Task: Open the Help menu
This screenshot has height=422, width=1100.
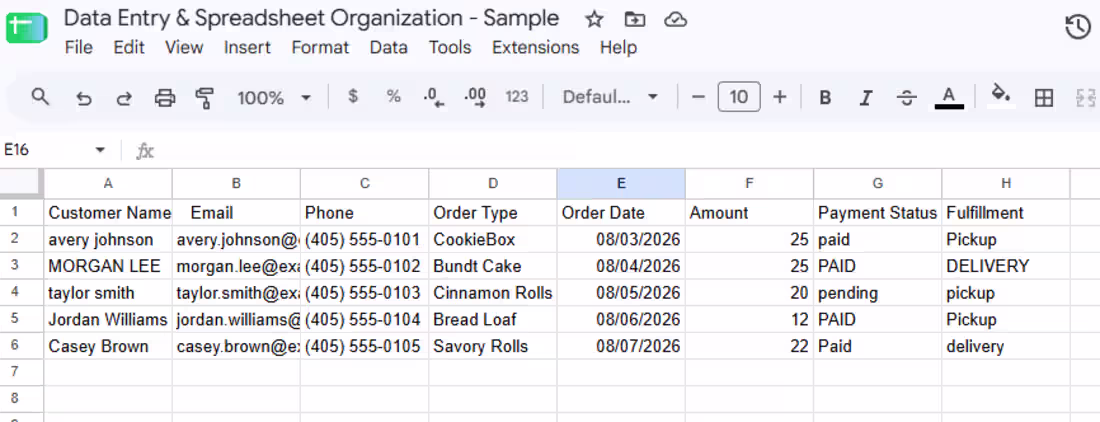Action: pos(618,48)
